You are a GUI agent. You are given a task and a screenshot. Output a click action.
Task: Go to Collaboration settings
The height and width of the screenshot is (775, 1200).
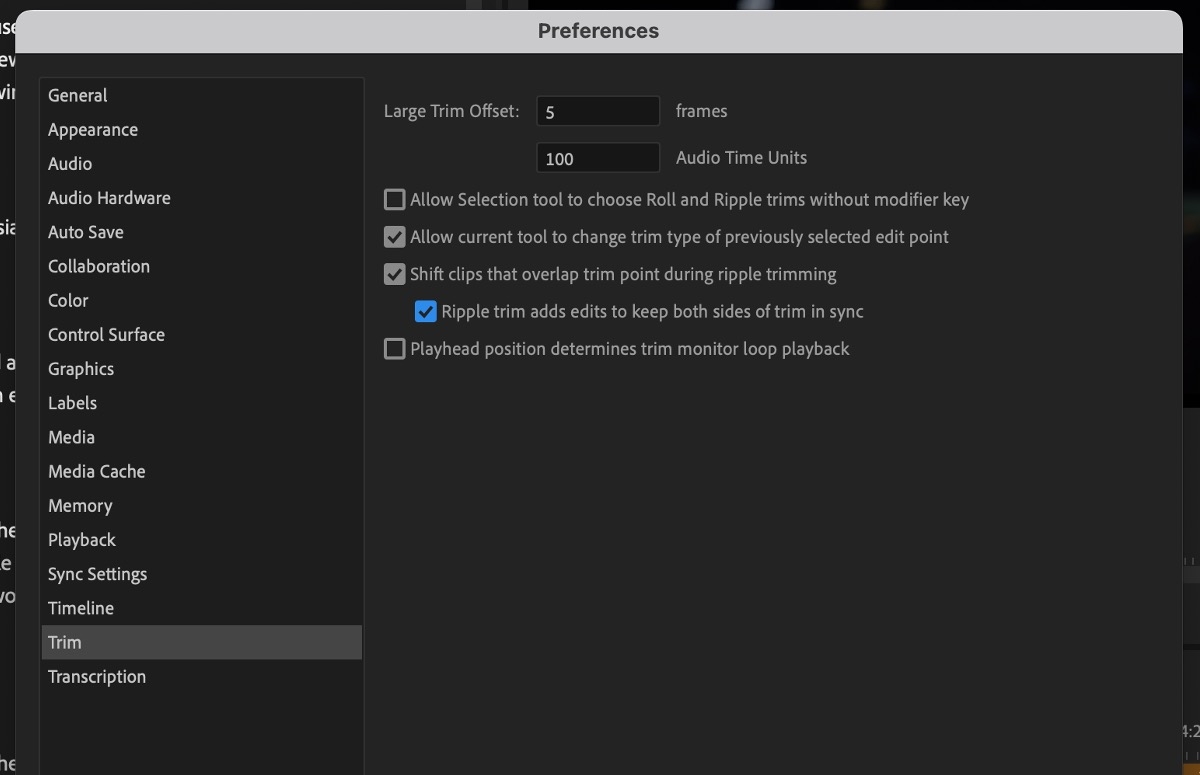98,266
